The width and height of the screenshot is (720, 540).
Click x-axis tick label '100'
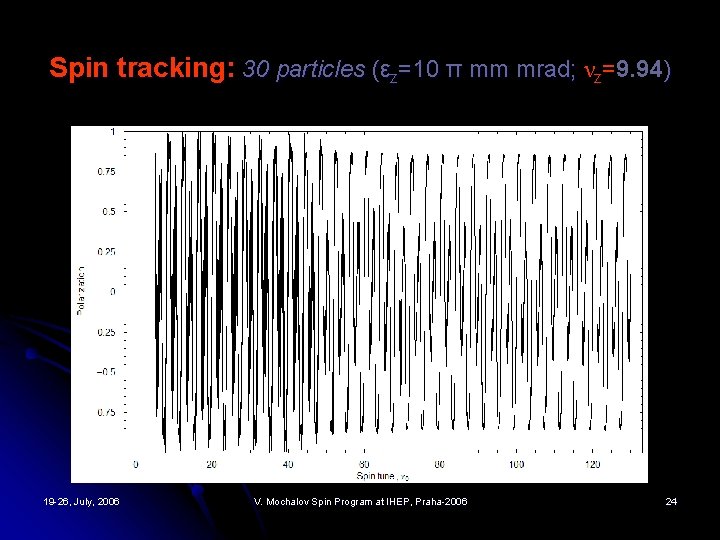click(516, 464)
